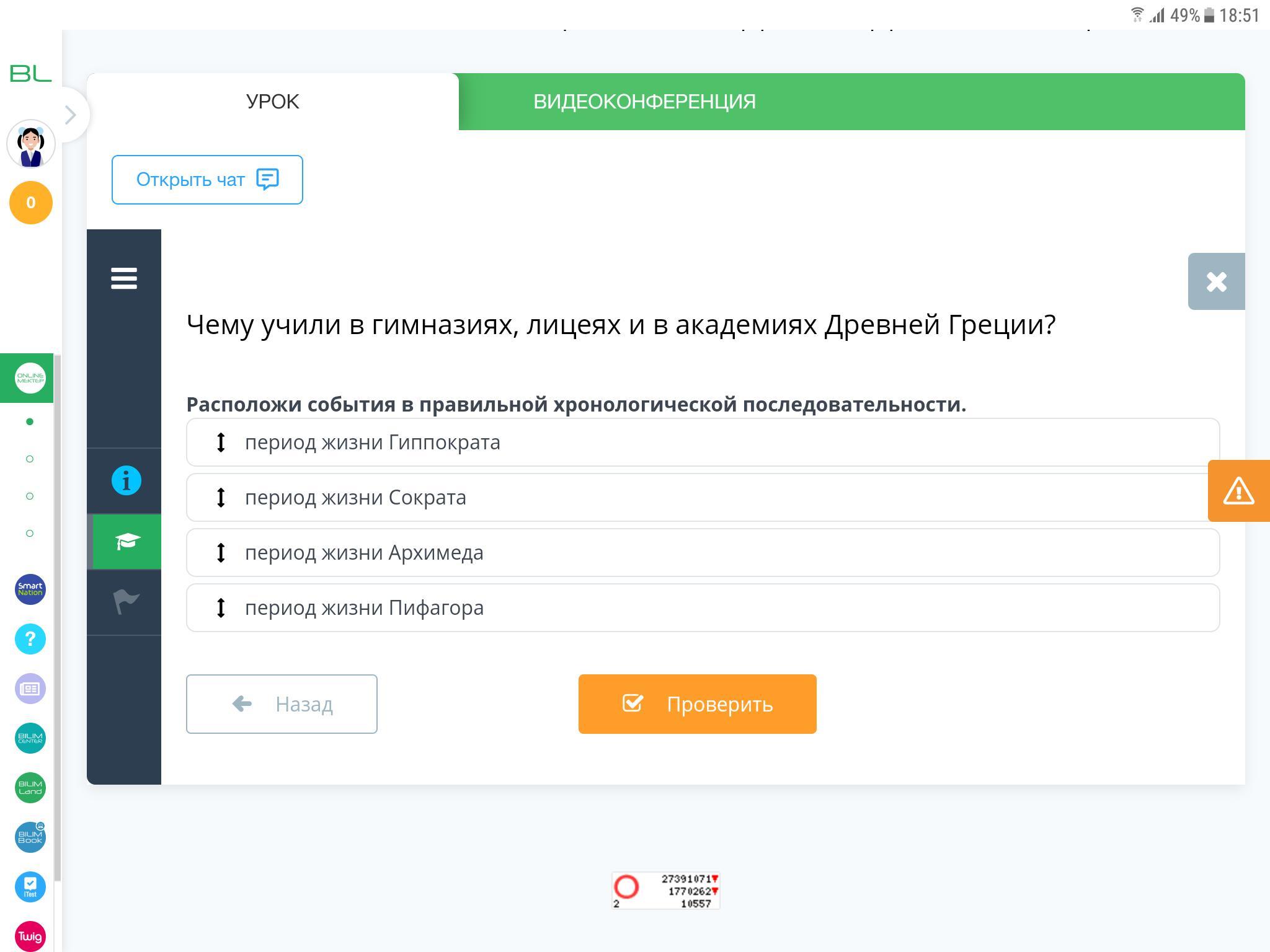This screenshot has height=952, width=1270.
Task: Expand the left sidebar with chevron arrow
Action: click(71, 115)
